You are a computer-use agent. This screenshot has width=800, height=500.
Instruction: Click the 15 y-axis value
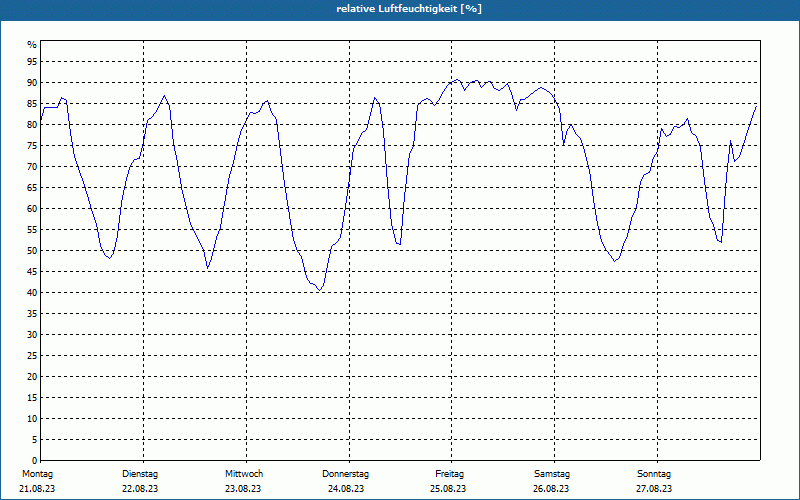(x=32, y=397)
